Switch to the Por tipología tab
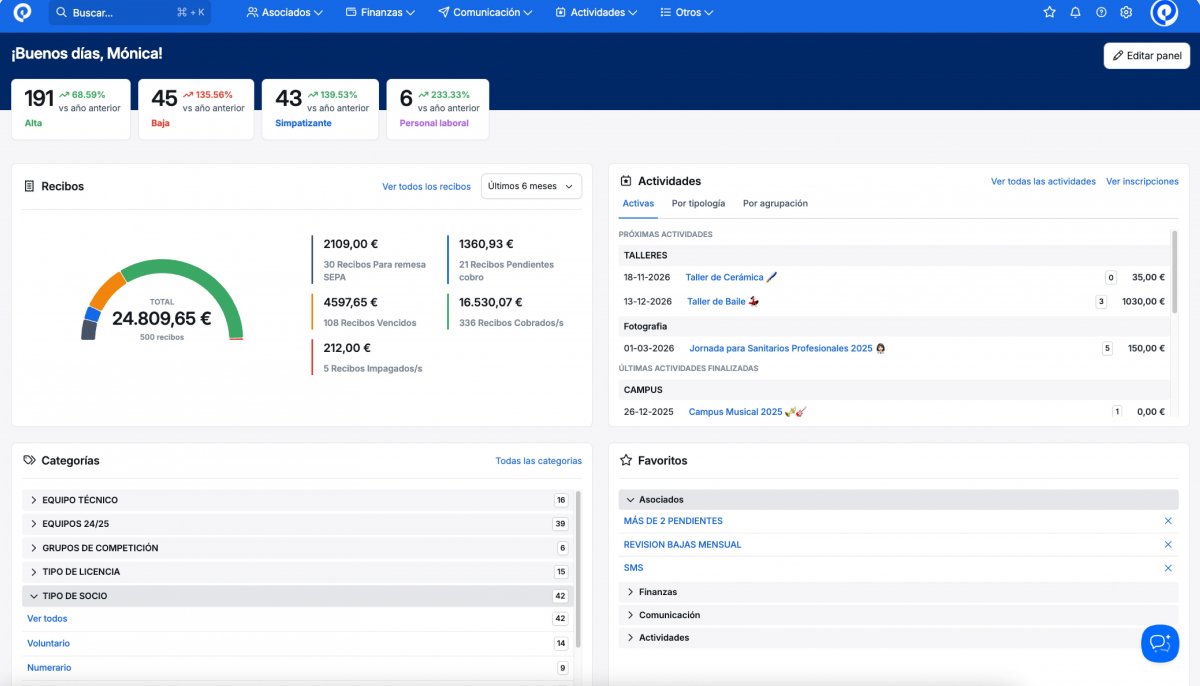 pos(698,203)
